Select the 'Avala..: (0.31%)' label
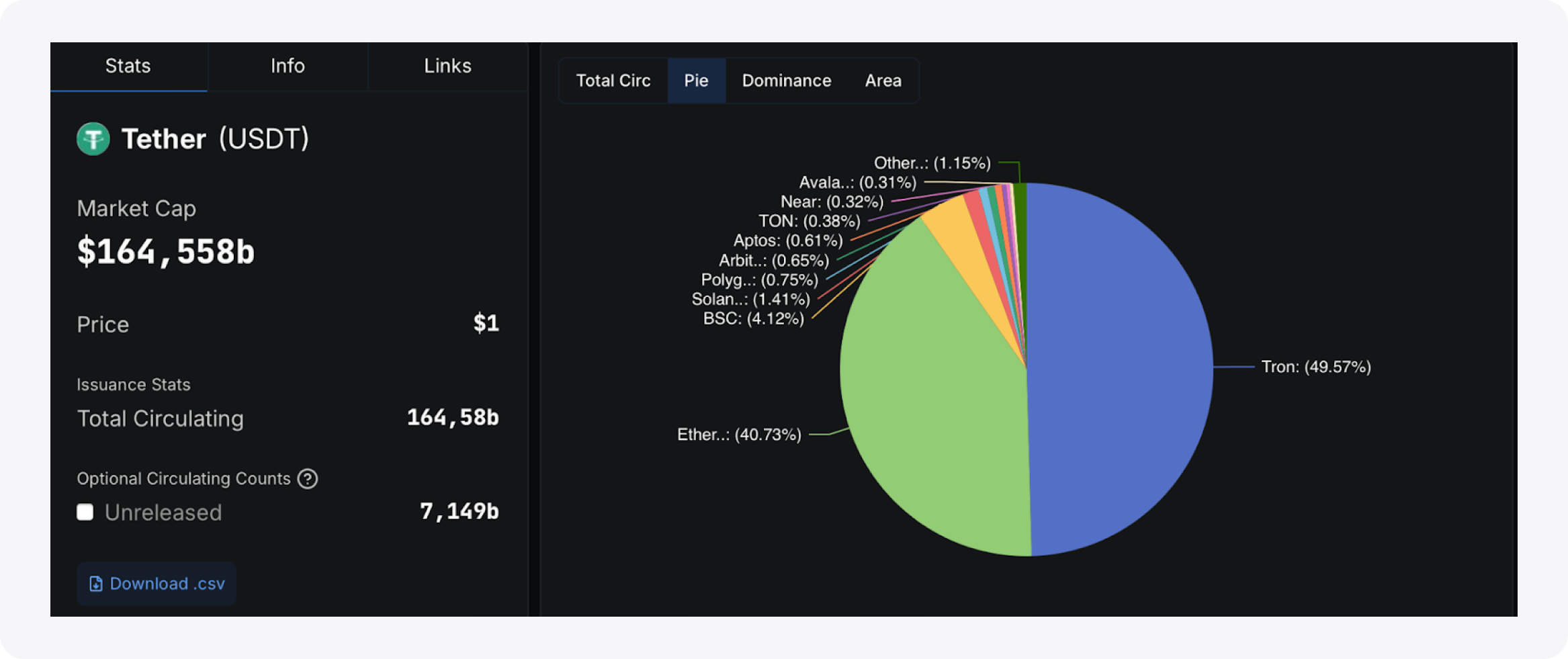 (858, 182)
